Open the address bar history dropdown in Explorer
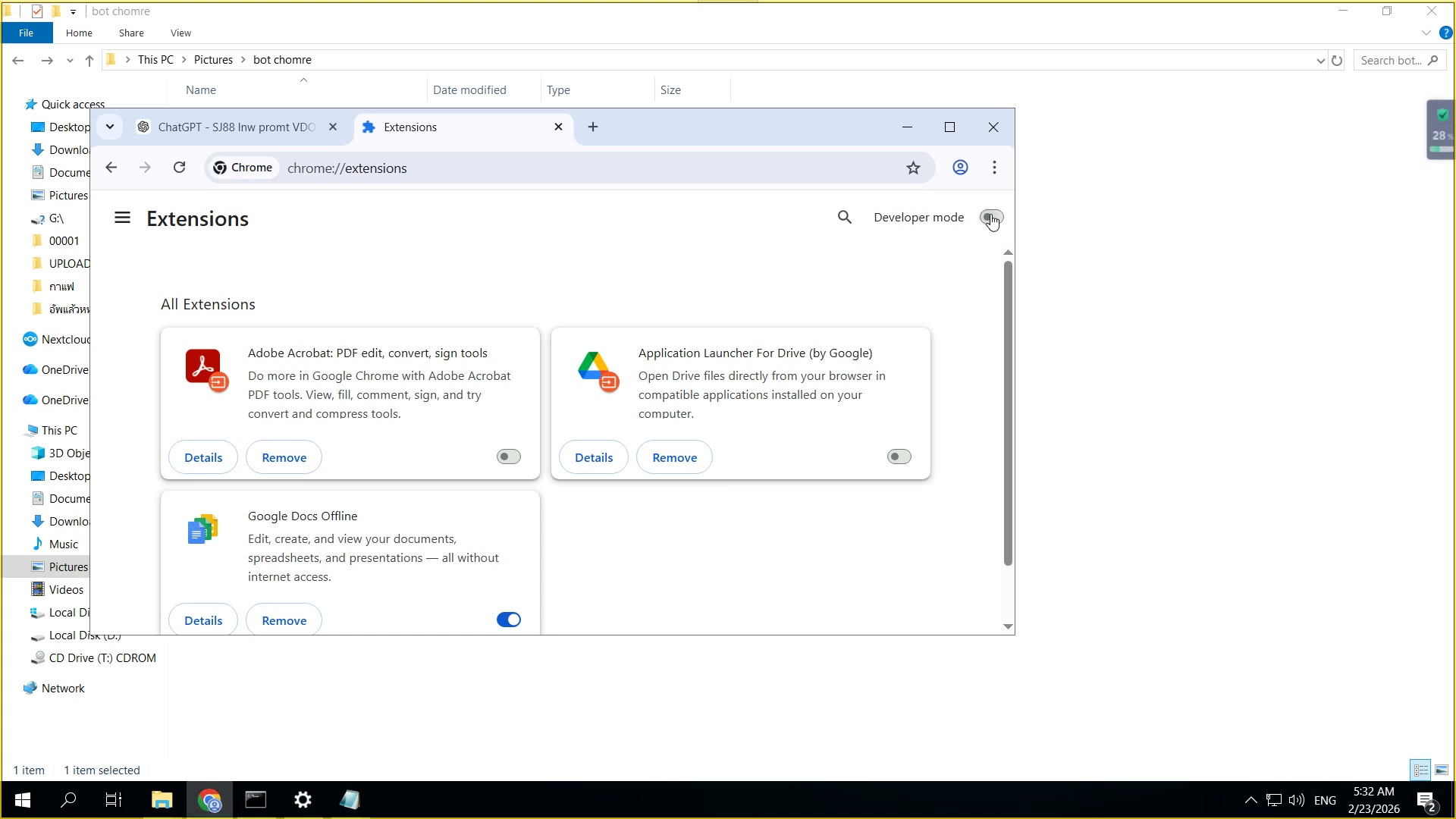 pos(1319,60)
